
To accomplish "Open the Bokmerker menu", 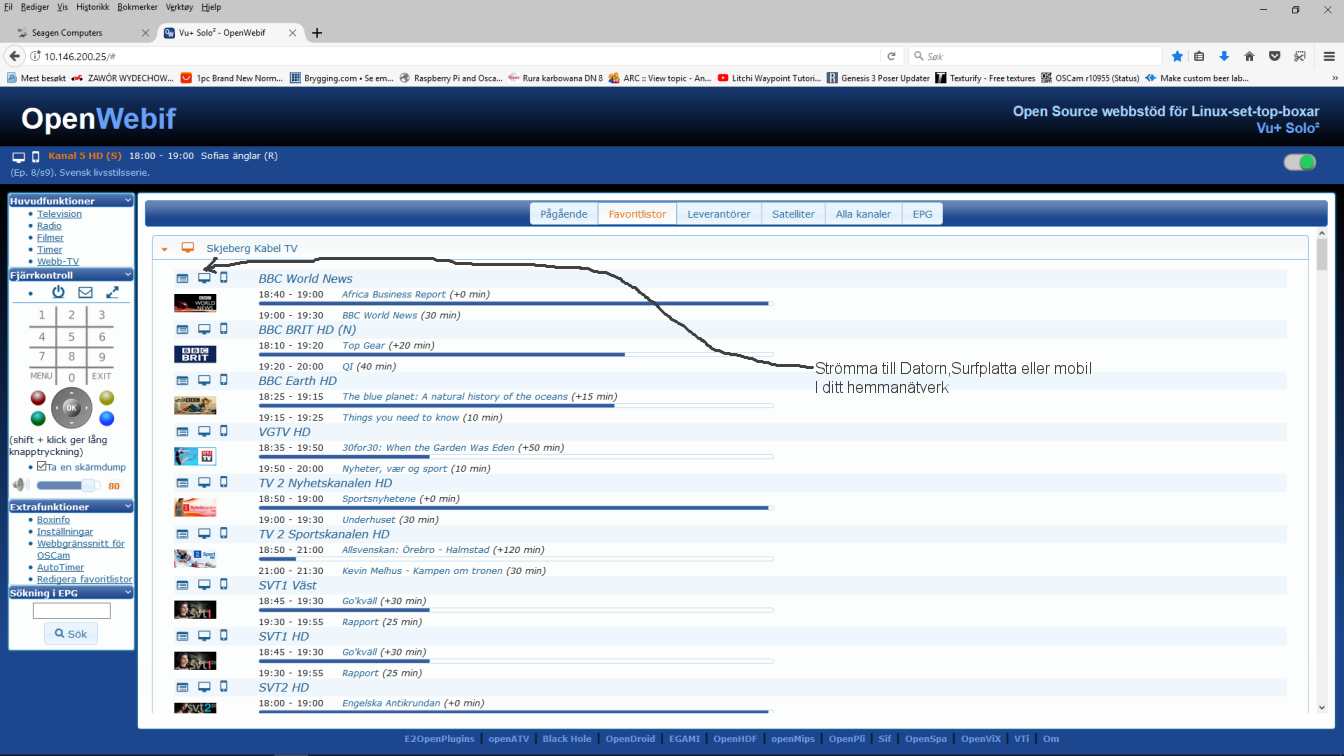I will (x=137, y=7).
